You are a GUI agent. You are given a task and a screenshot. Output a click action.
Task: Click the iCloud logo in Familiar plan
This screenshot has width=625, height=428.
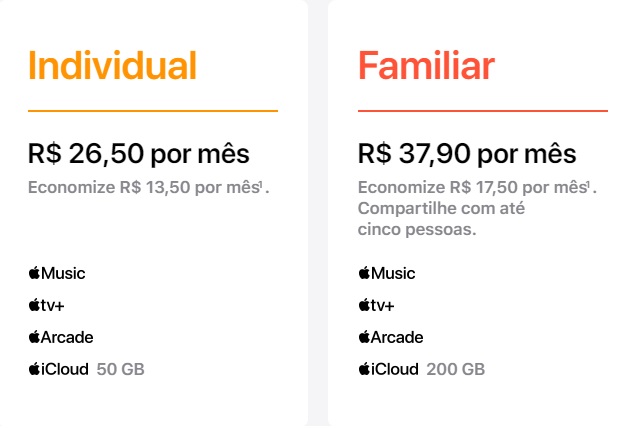click(389, 369)
